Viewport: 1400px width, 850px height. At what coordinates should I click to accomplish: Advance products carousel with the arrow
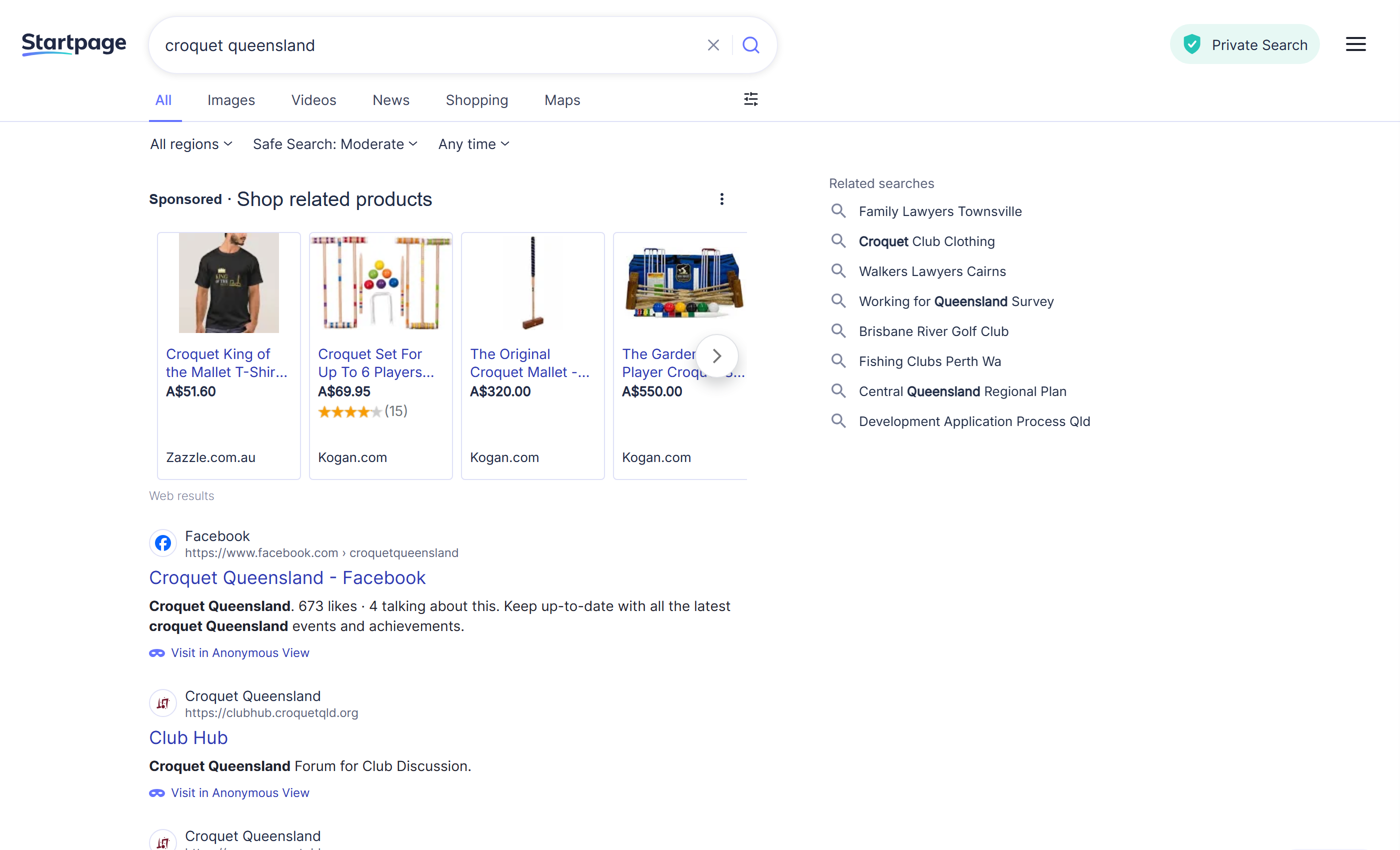[x=717, y=356]
